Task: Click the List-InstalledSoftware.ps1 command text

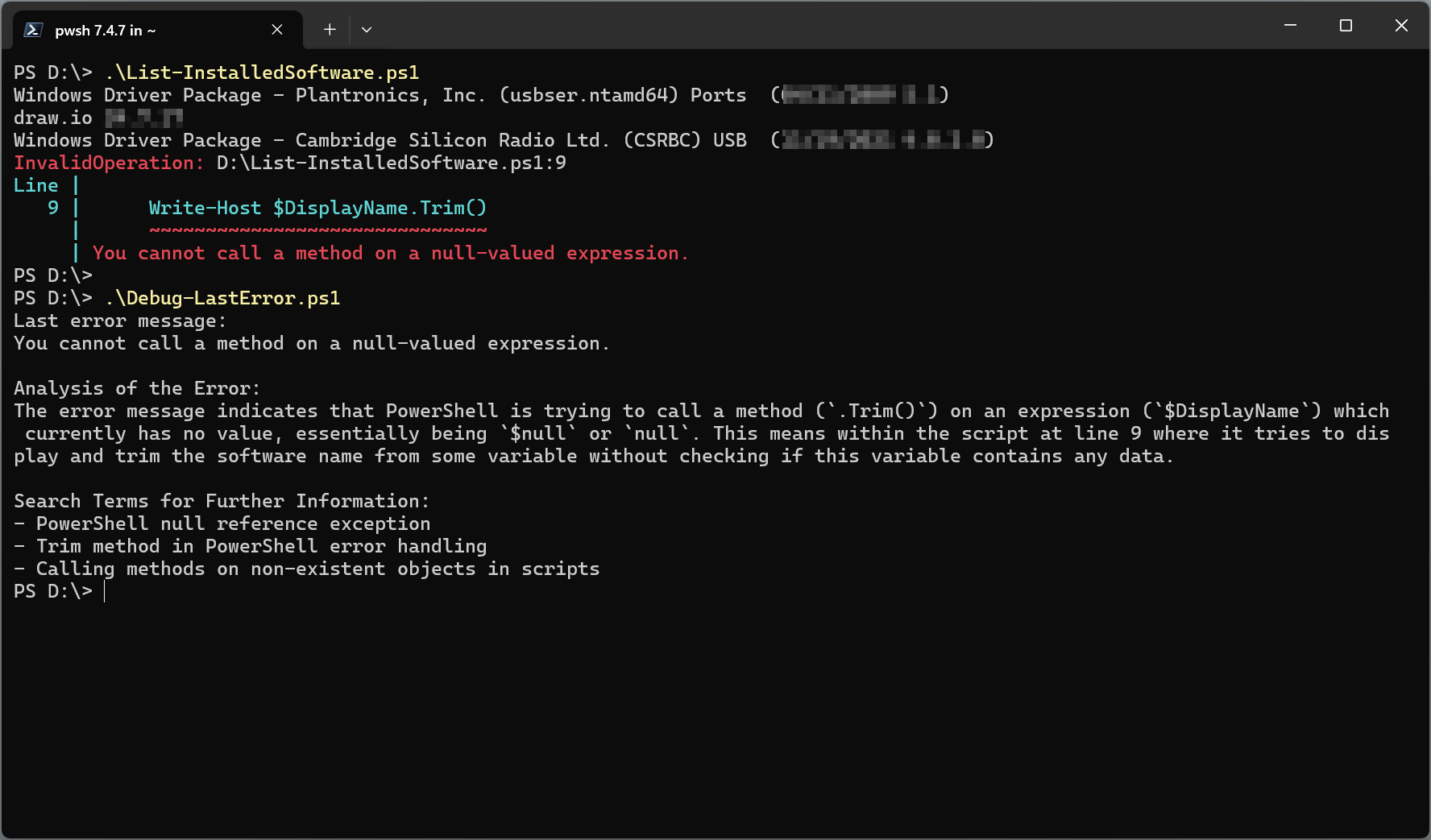Action: (262, 72)
